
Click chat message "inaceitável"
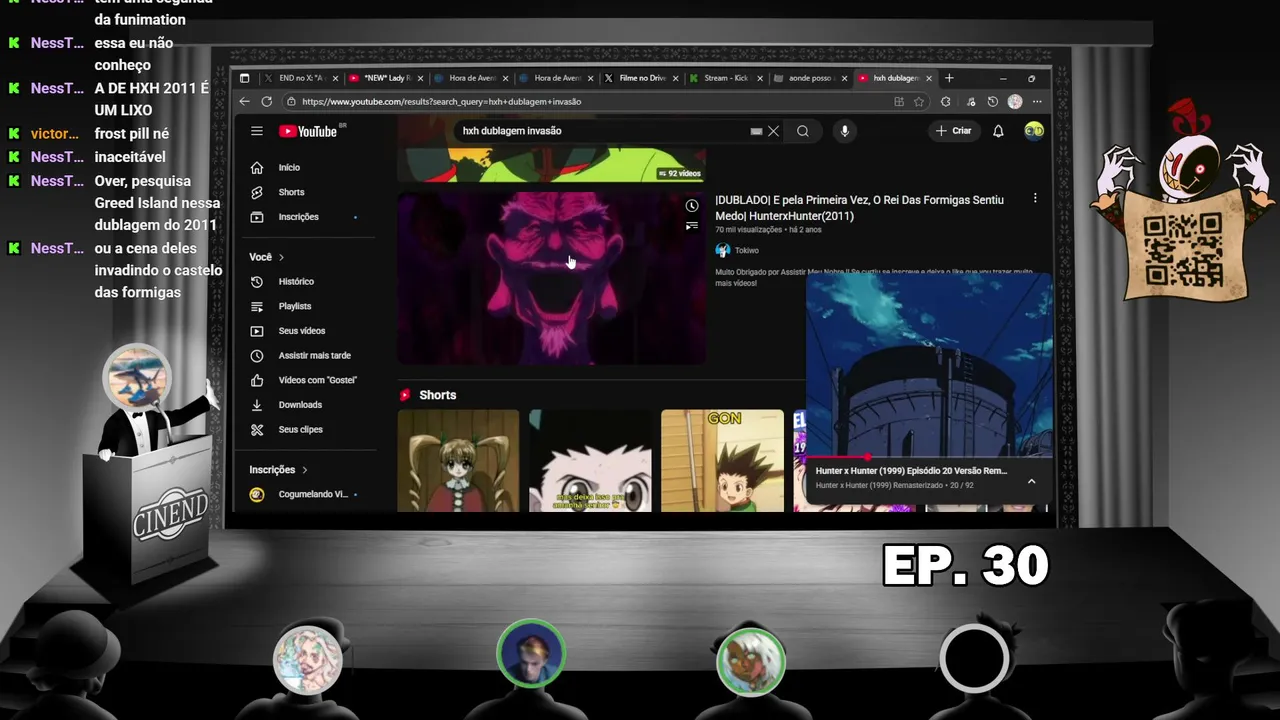(x=130, y=157)
